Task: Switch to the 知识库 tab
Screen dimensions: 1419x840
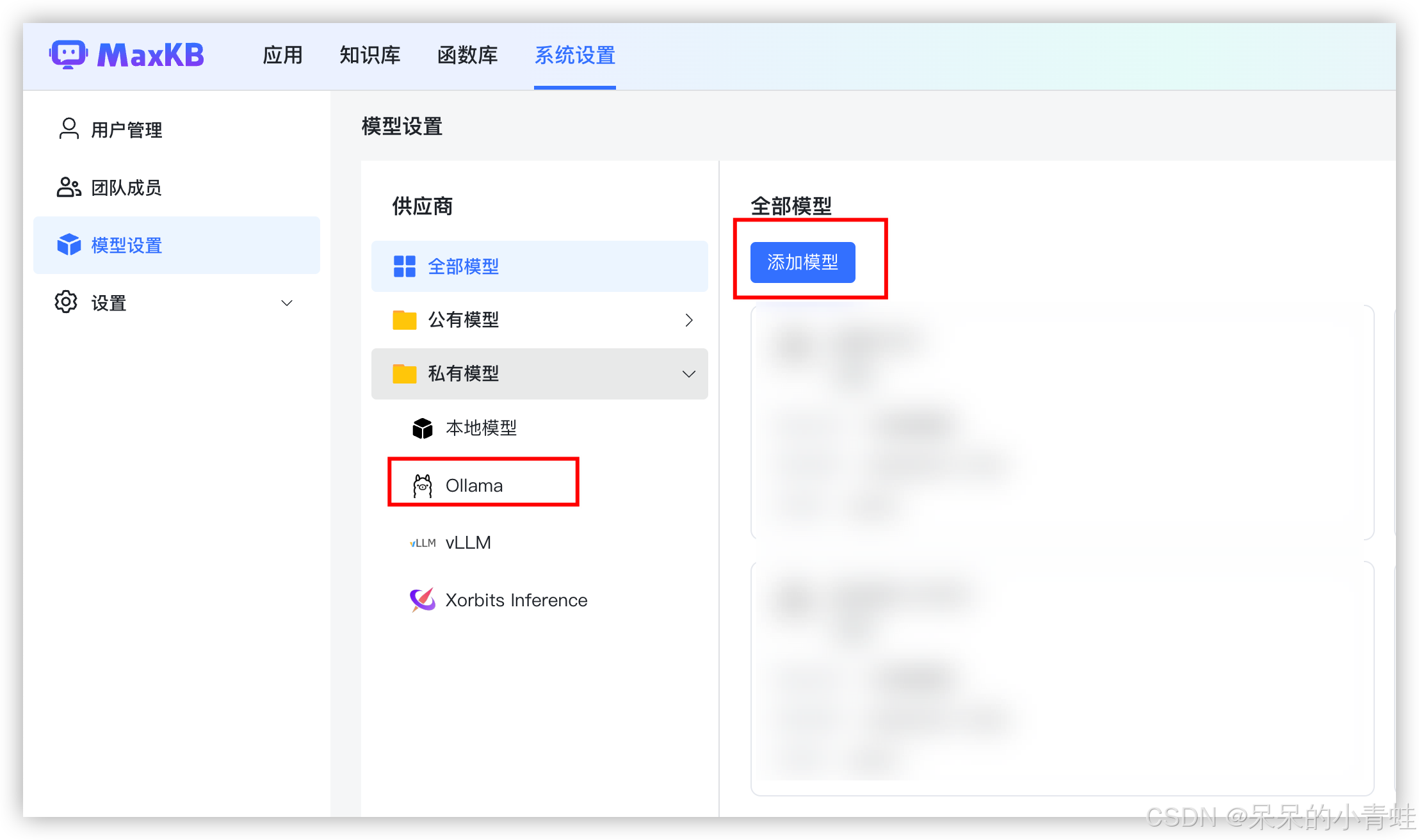Action: (369, 55)
